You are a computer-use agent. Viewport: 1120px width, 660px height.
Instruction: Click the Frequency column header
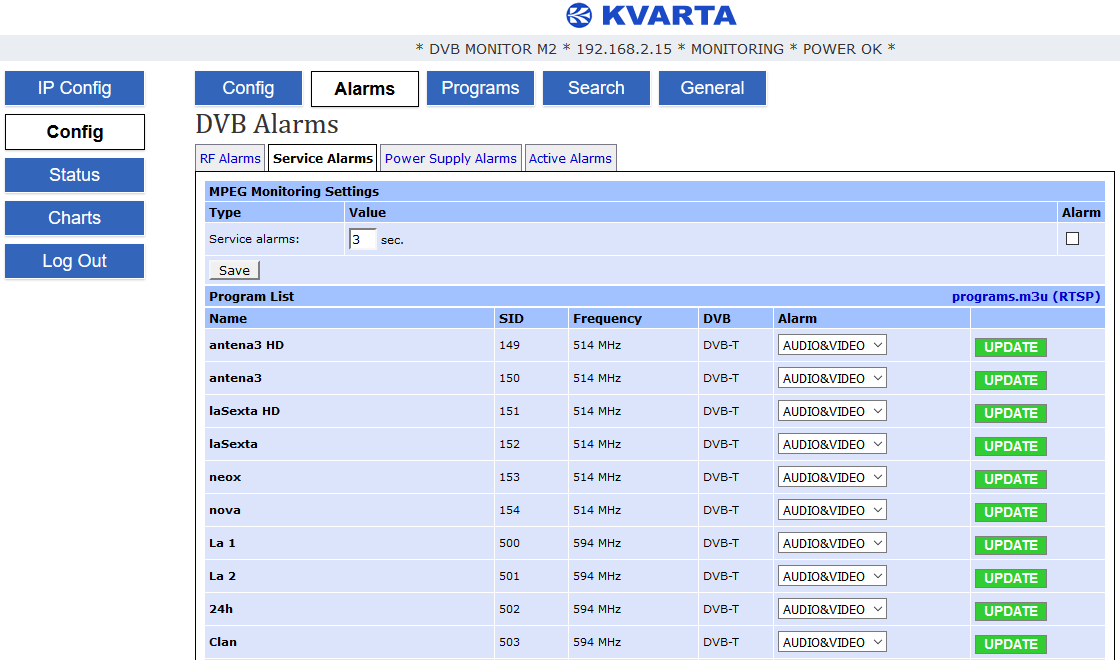pyautogui.click(x=607, y=319)
